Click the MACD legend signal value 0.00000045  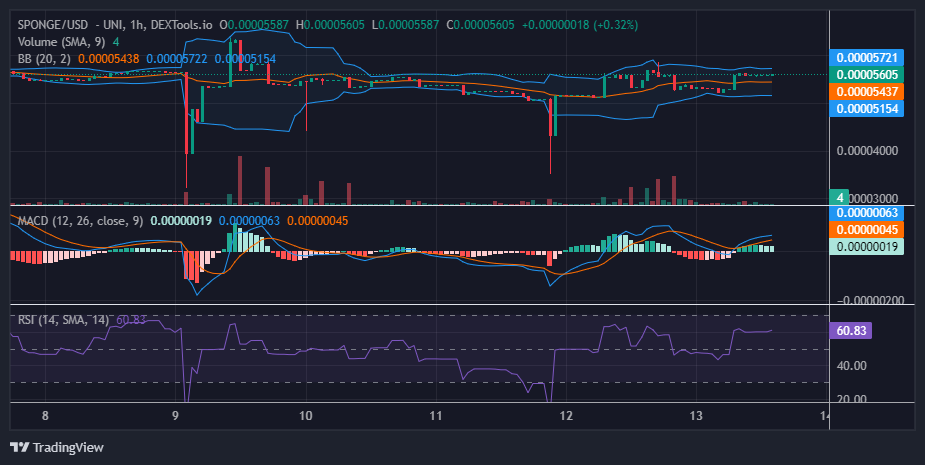coord(317,221)
